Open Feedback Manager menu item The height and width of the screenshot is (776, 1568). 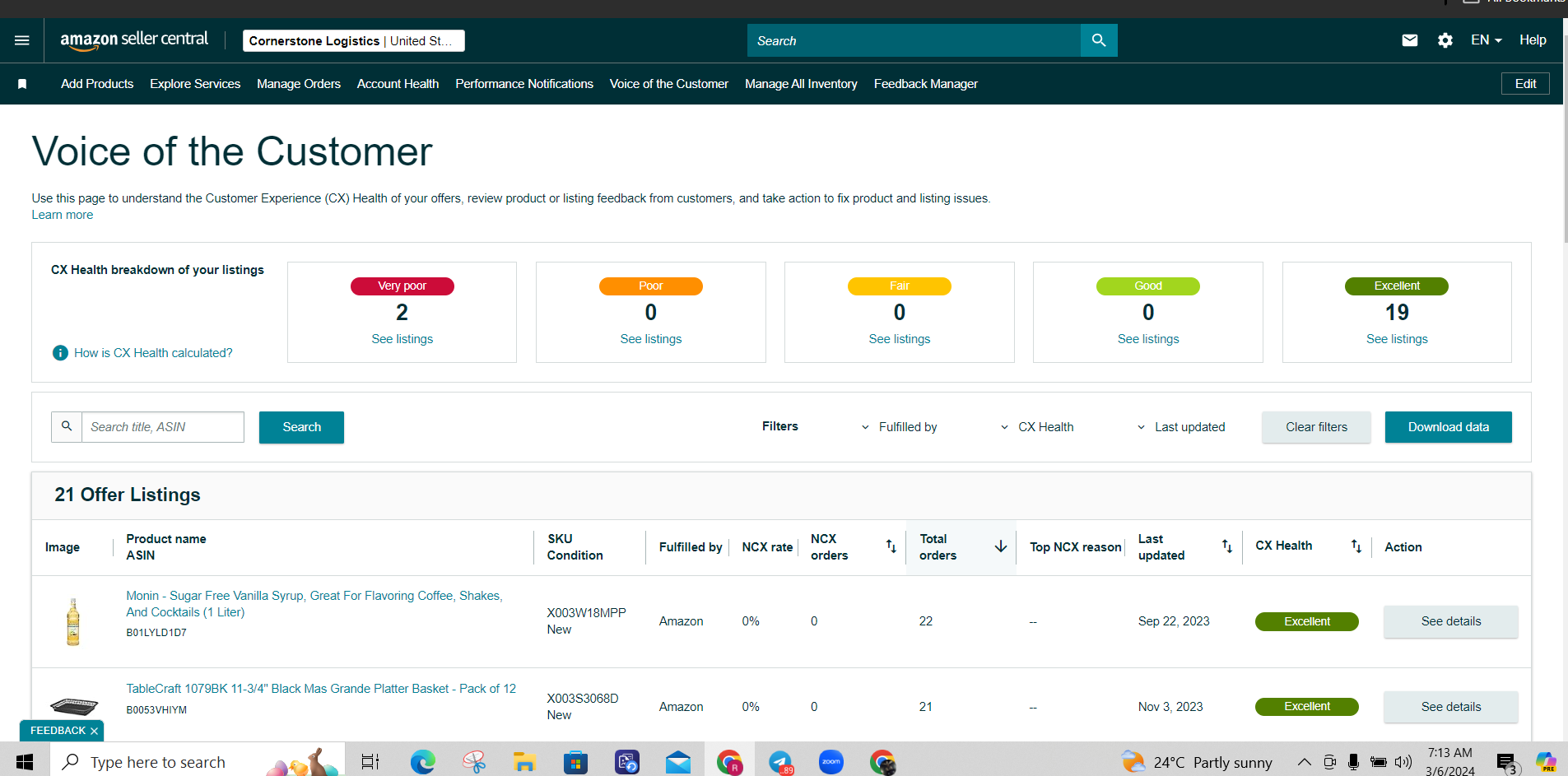926,84
